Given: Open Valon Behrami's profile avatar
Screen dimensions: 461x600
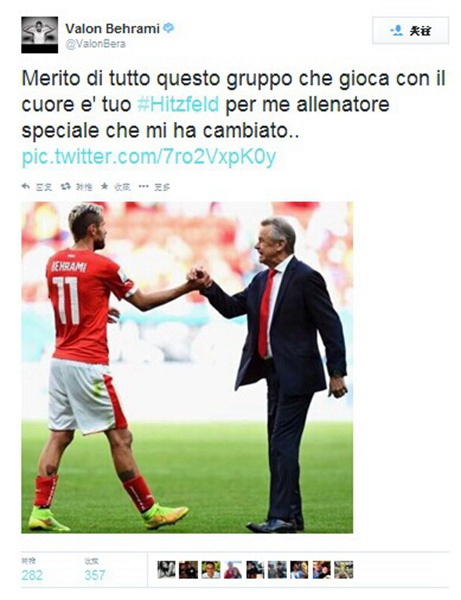Looking at the screenshot, I should [x=39, y=35].
